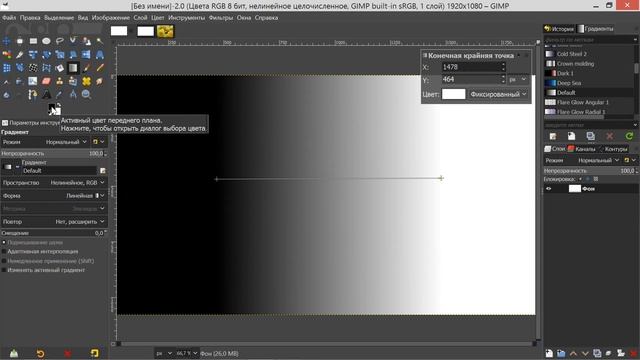Open the Правка menu
Screen dimensions: 640x360
[x=30, y=18]
